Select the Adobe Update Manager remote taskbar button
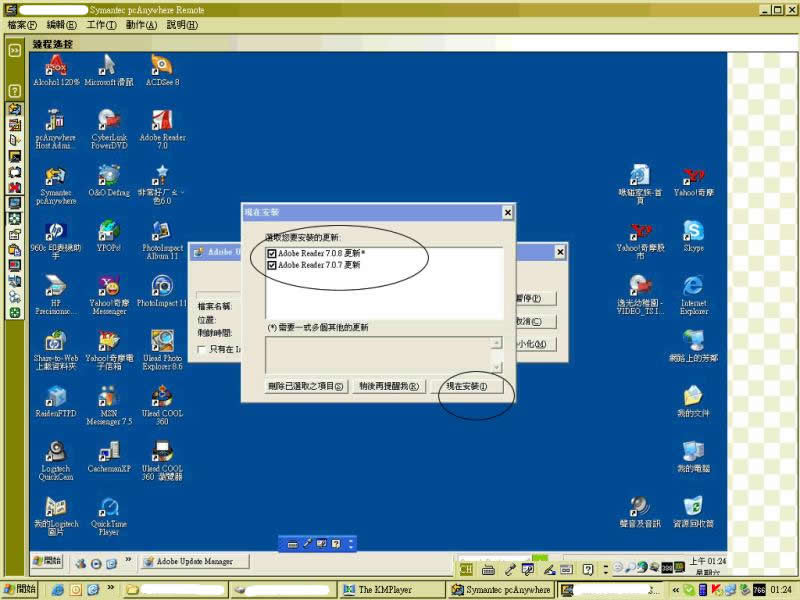 click(194, 561)
